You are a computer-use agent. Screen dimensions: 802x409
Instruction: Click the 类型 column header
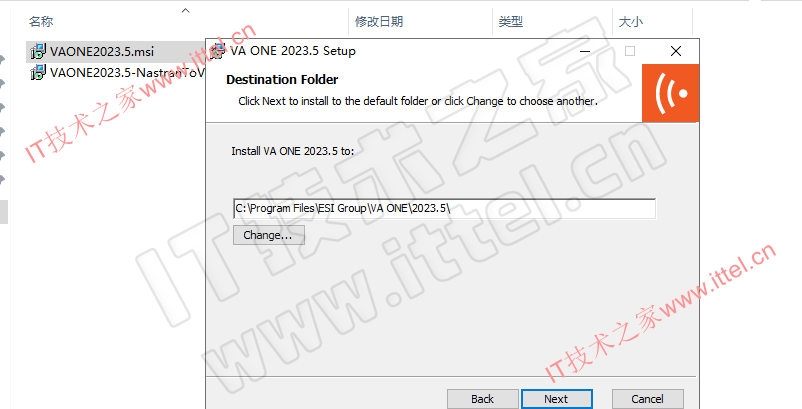[x=510, y=21]
